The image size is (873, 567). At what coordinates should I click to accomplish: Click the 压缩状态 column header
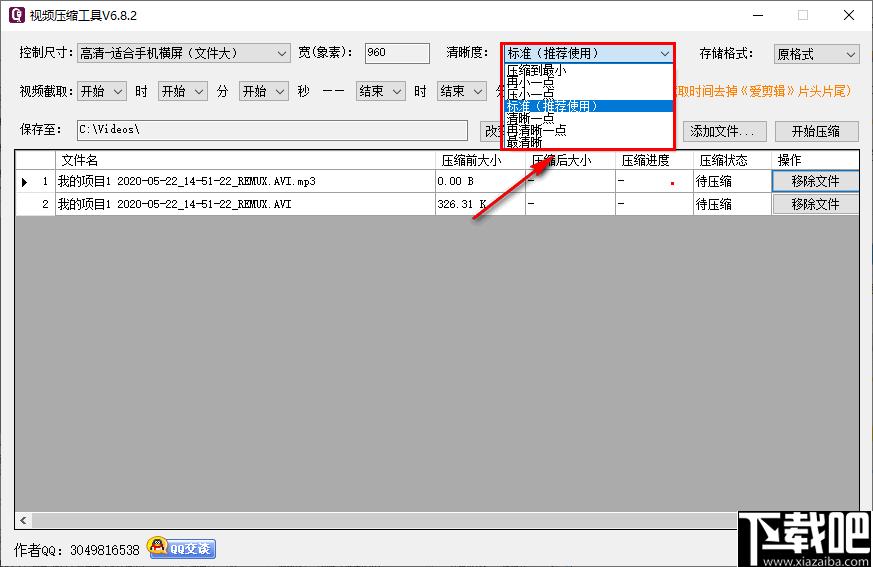point(732,160)
